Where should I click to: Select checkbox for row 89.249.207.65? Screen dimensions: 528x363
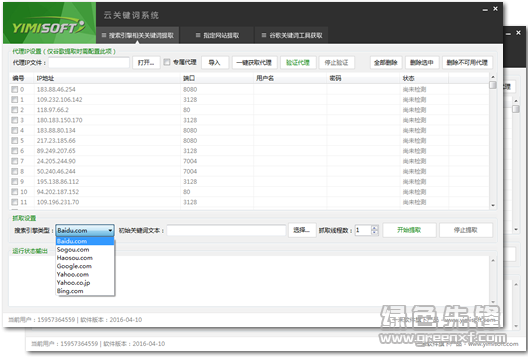[14, 151]
